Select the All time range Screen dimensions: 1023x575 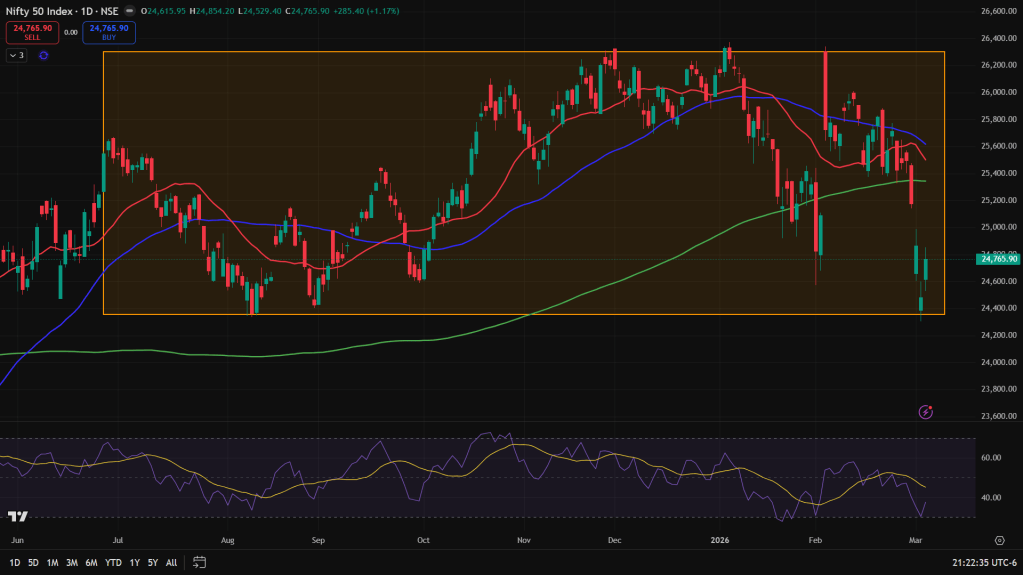(172, 563)
